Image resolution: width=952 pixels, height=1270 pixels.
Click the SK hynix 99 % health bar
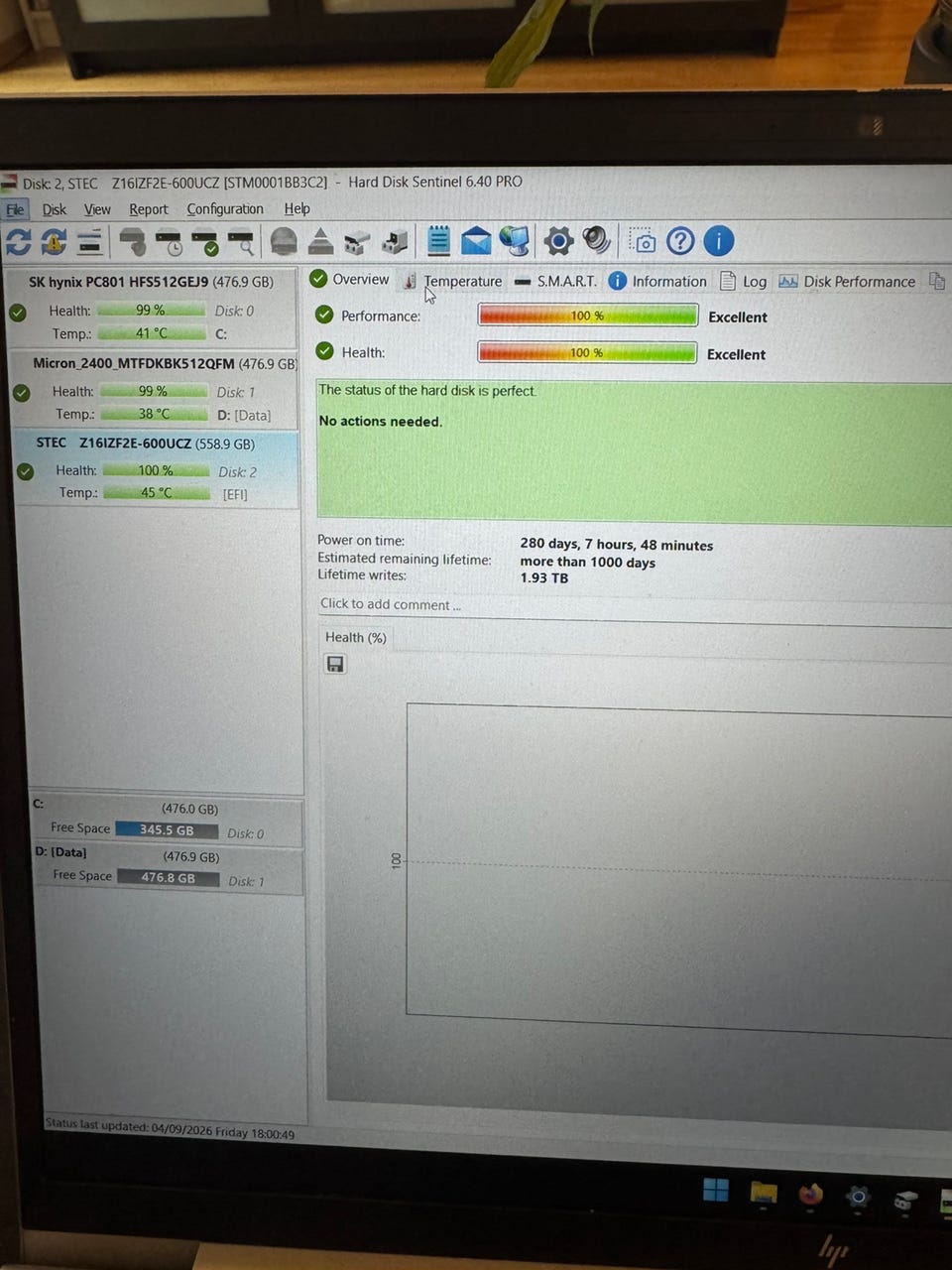(x=152, y=311)
